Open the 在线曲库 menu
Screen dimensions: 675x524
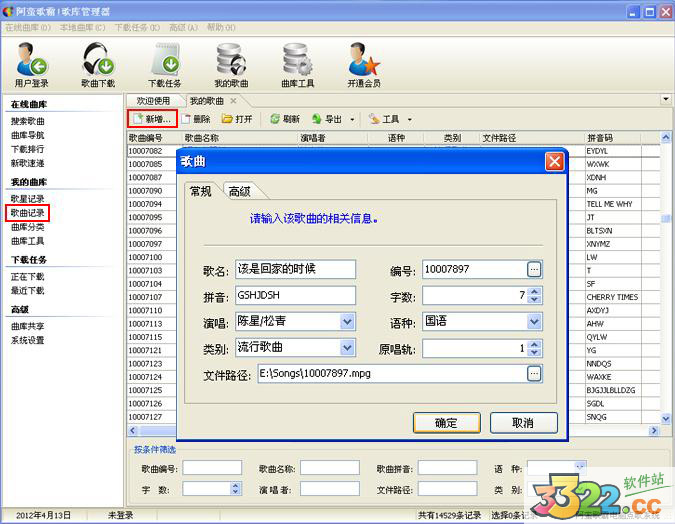[x=28, y=28]
